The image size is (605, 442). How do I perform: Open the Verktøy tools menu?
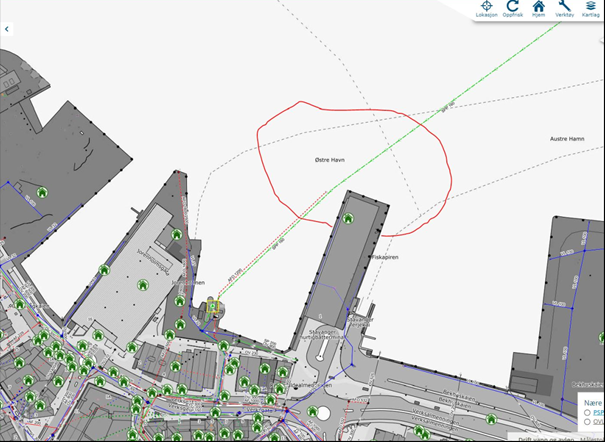coord(564,7)
